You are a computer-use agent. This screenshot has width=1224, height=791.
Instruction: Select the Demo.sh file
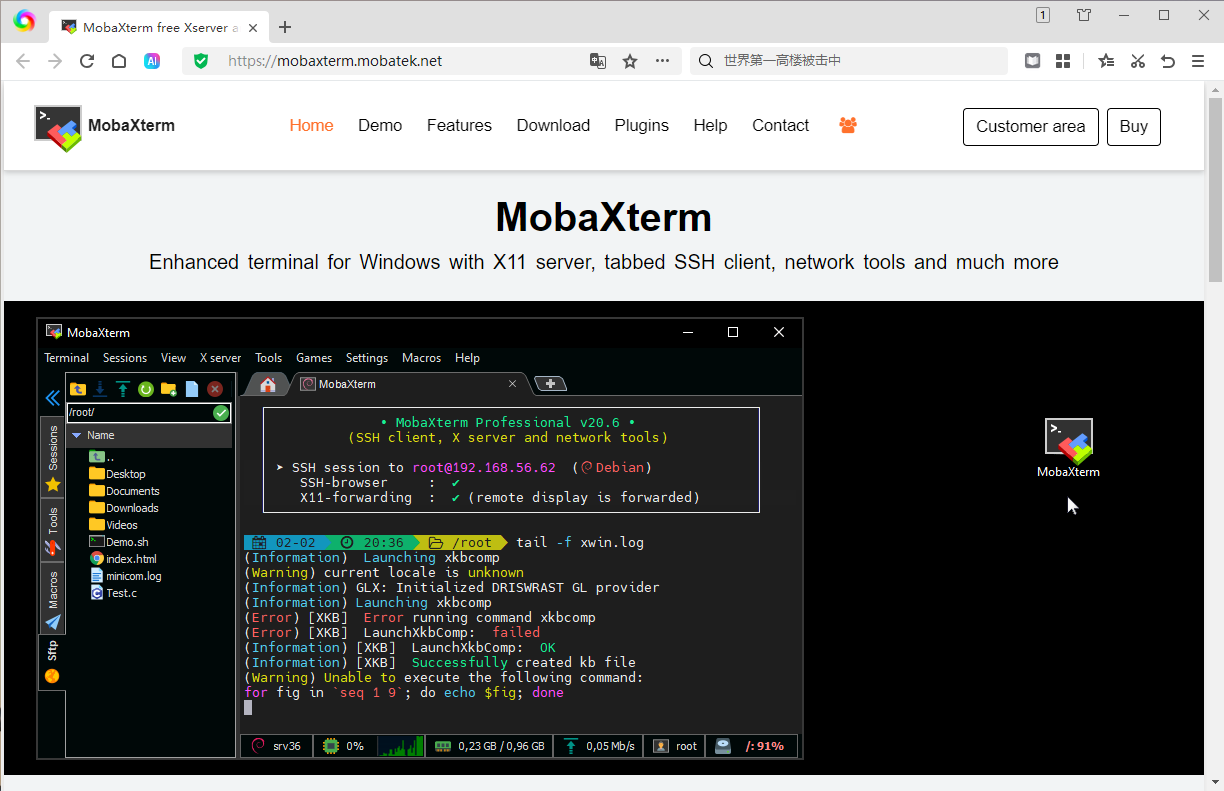[118, 542]
